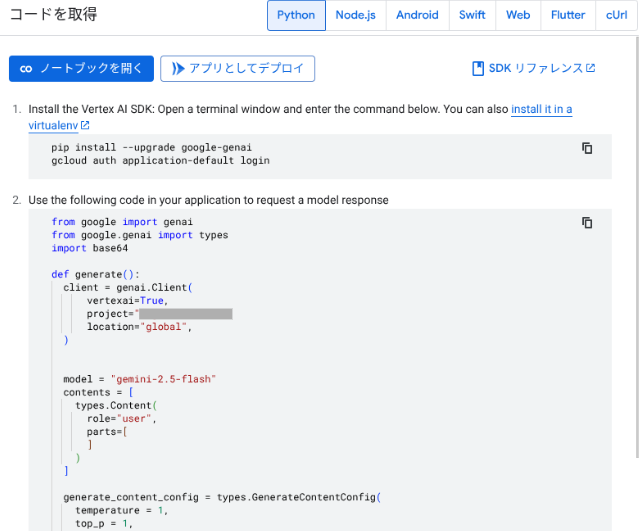Click the vertical scrollbar on right

pos(637,247)
